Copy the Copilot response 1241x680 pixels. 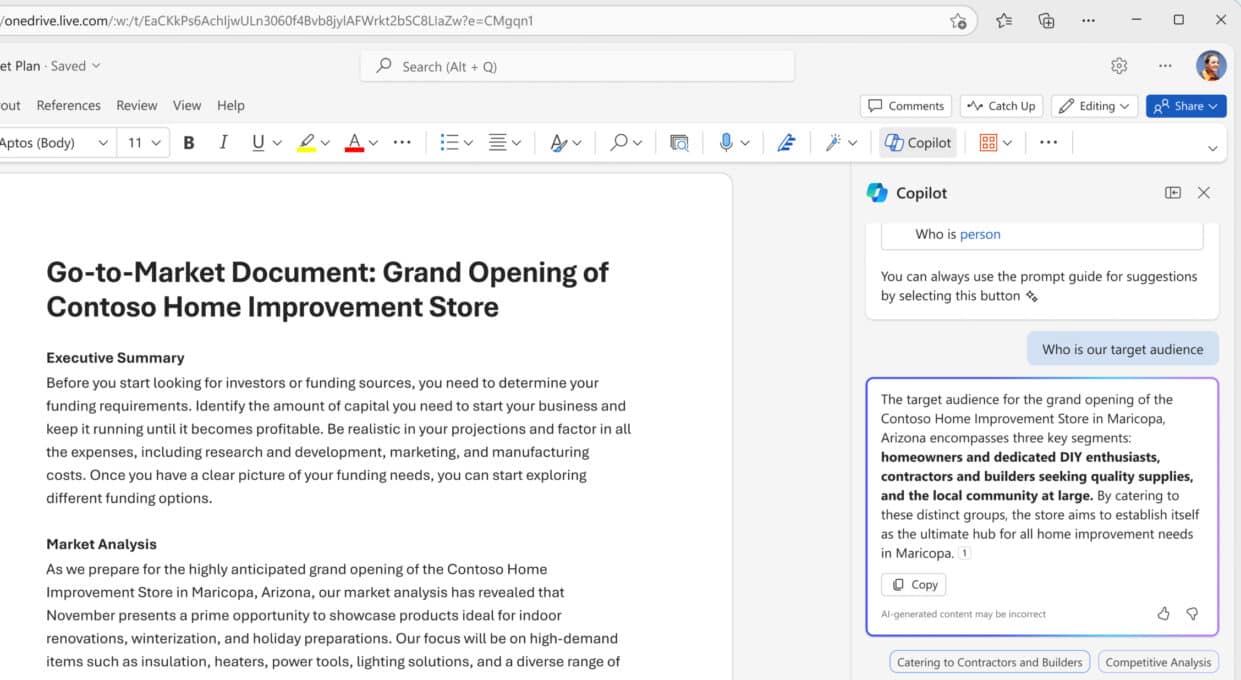(913, 585)
